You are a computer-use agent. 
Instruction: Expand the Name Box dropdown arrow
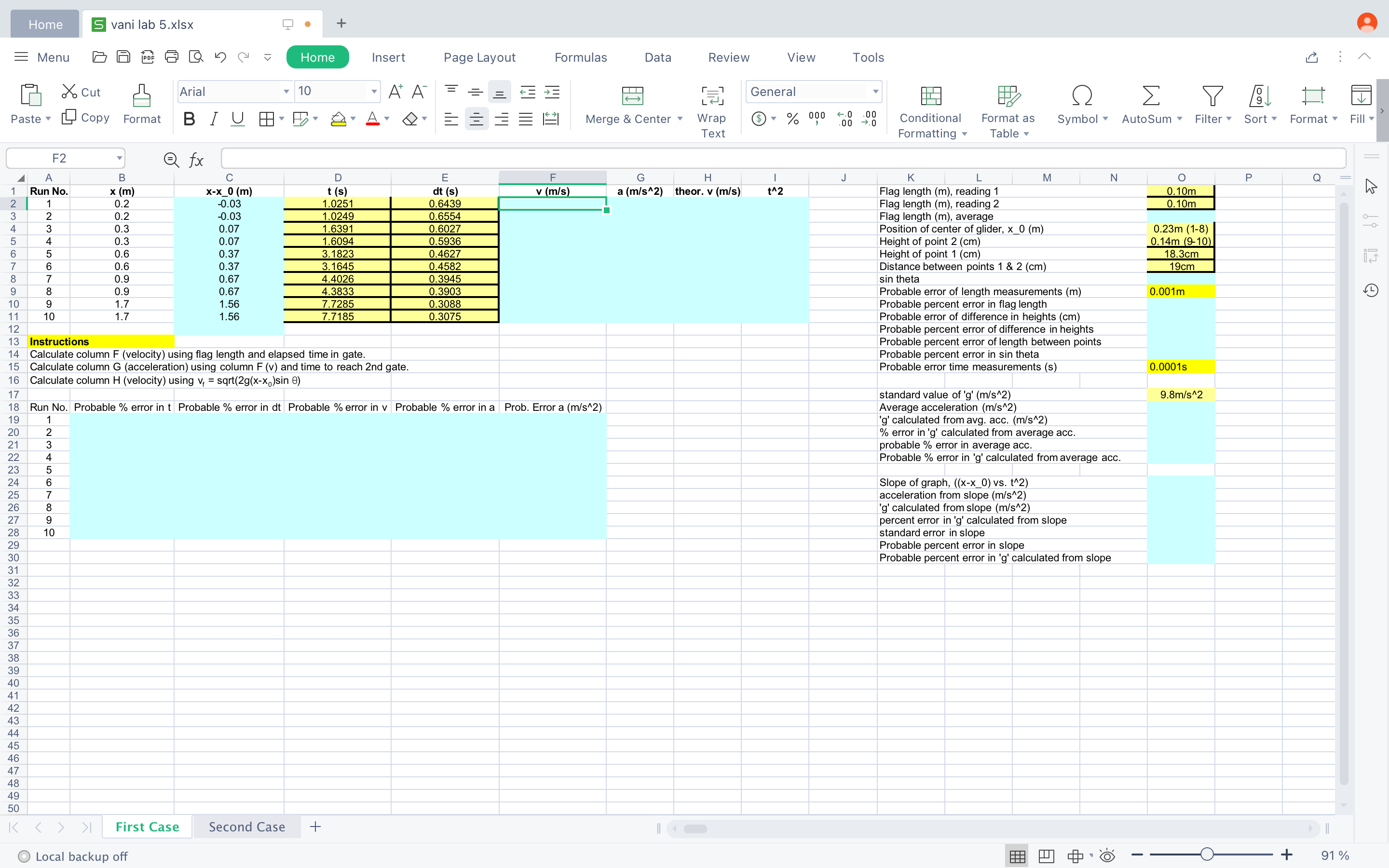coord(119,158)
